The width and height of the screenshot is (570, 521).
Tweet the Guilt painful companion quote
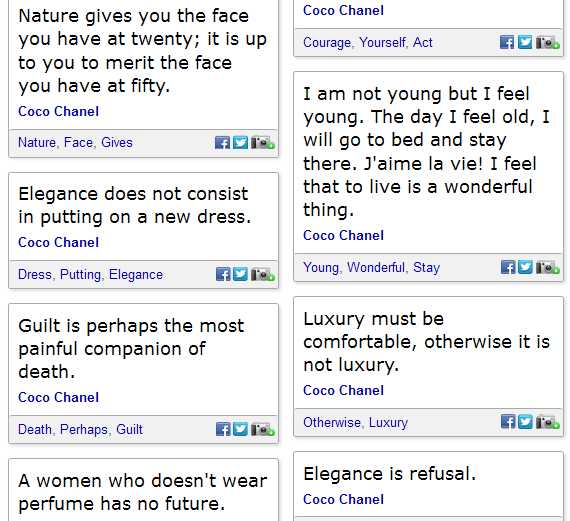pyautogui.click(x=240, y=429)
